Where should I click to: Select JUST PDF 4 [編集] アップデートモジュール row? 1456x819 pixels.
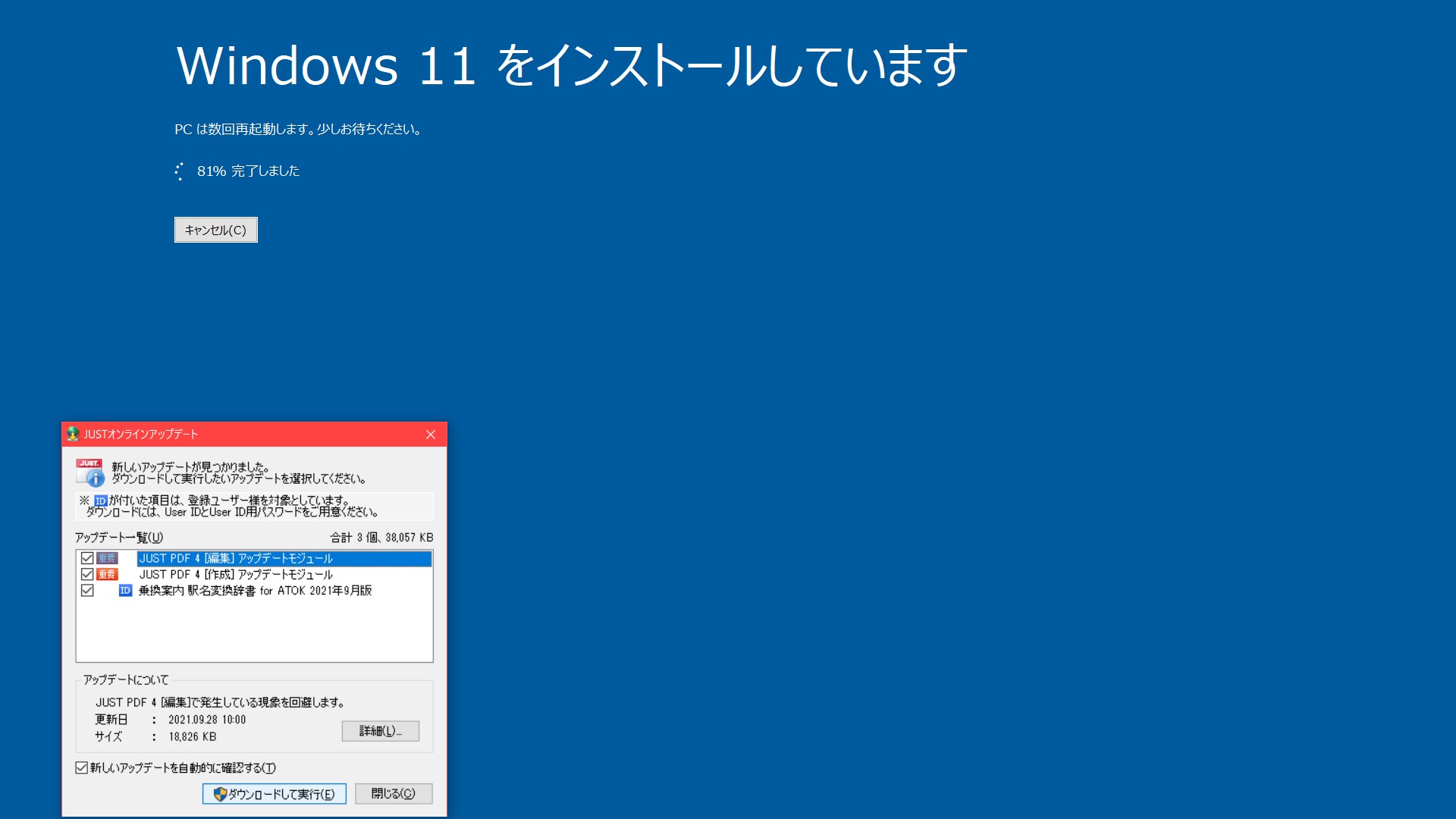[x=284, y=558]
